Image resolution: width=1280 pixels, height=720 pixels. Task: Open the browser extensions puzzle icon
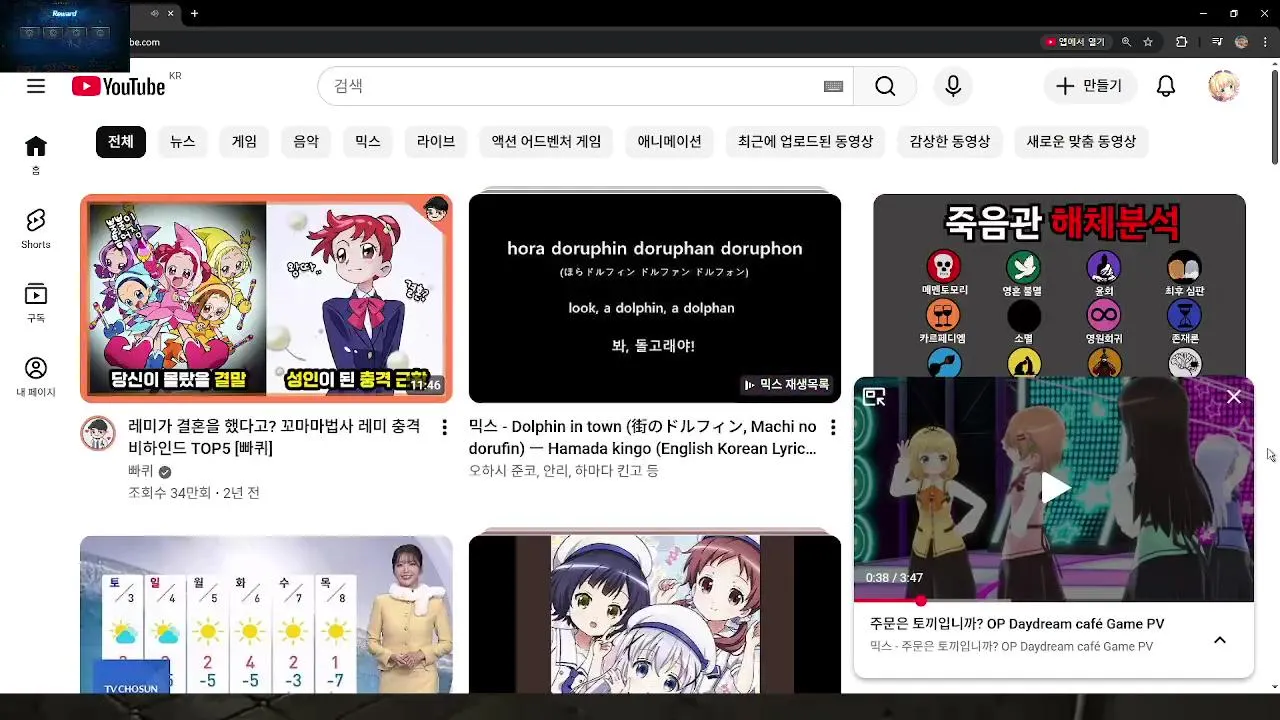point(1182,42)
